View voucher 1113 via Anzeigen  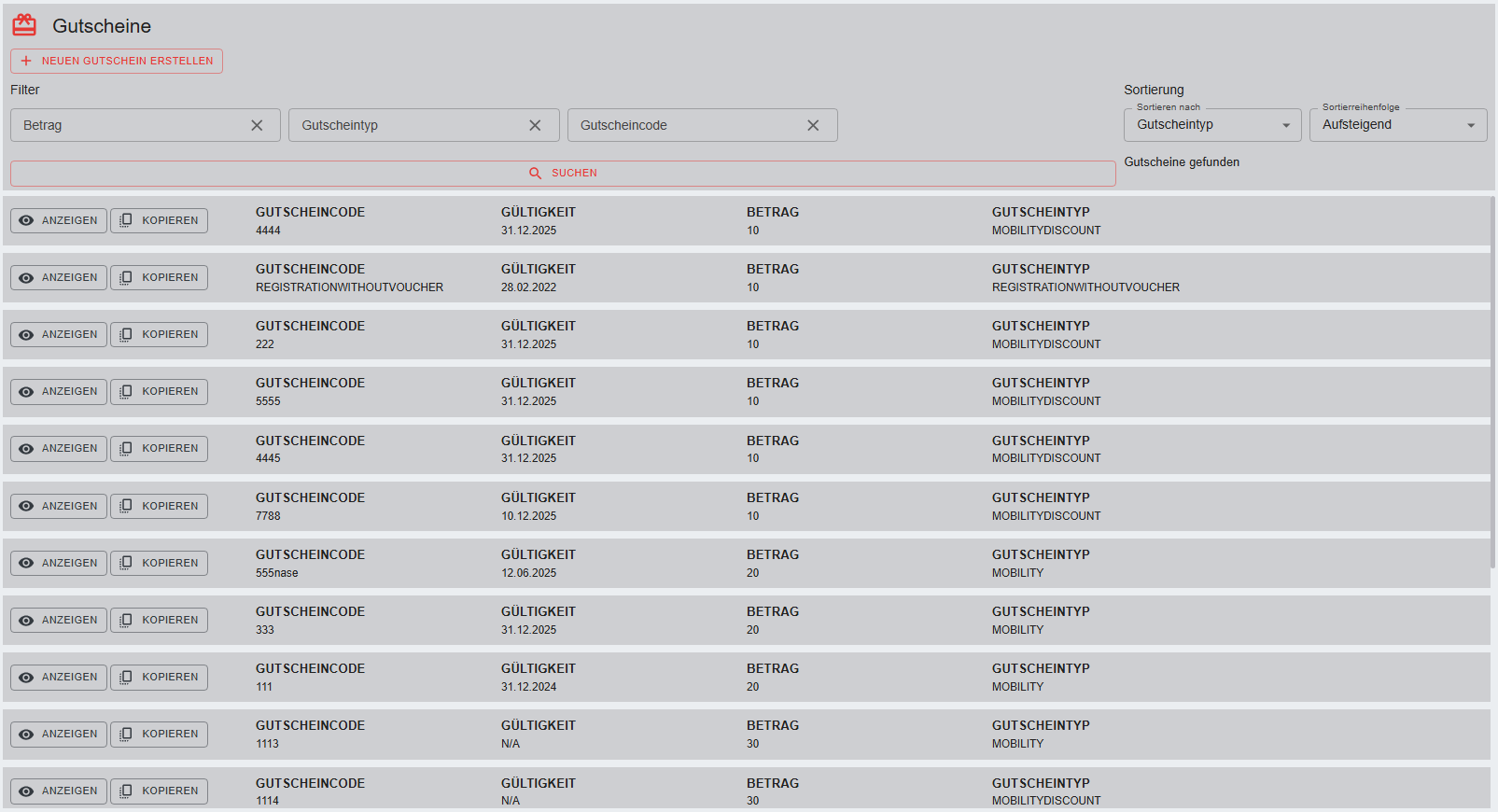(x=59, y=734)
